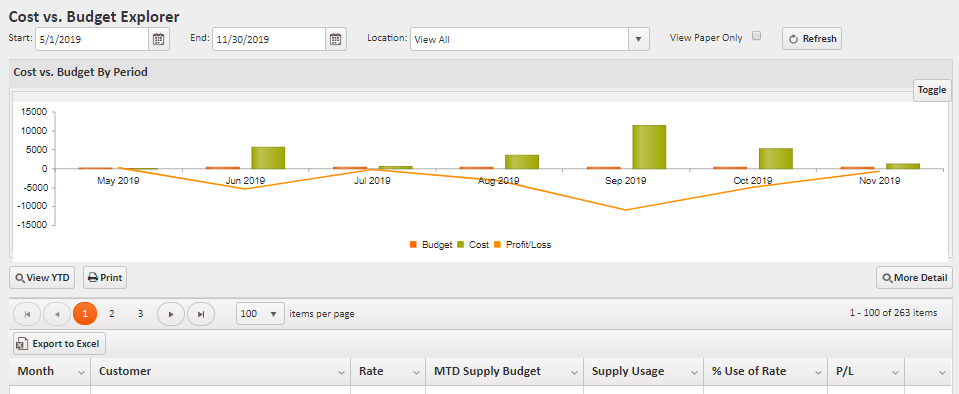This screenshot has width=959, height=394.
Task: Go to the last page of results
Action: tap(201, 314)
